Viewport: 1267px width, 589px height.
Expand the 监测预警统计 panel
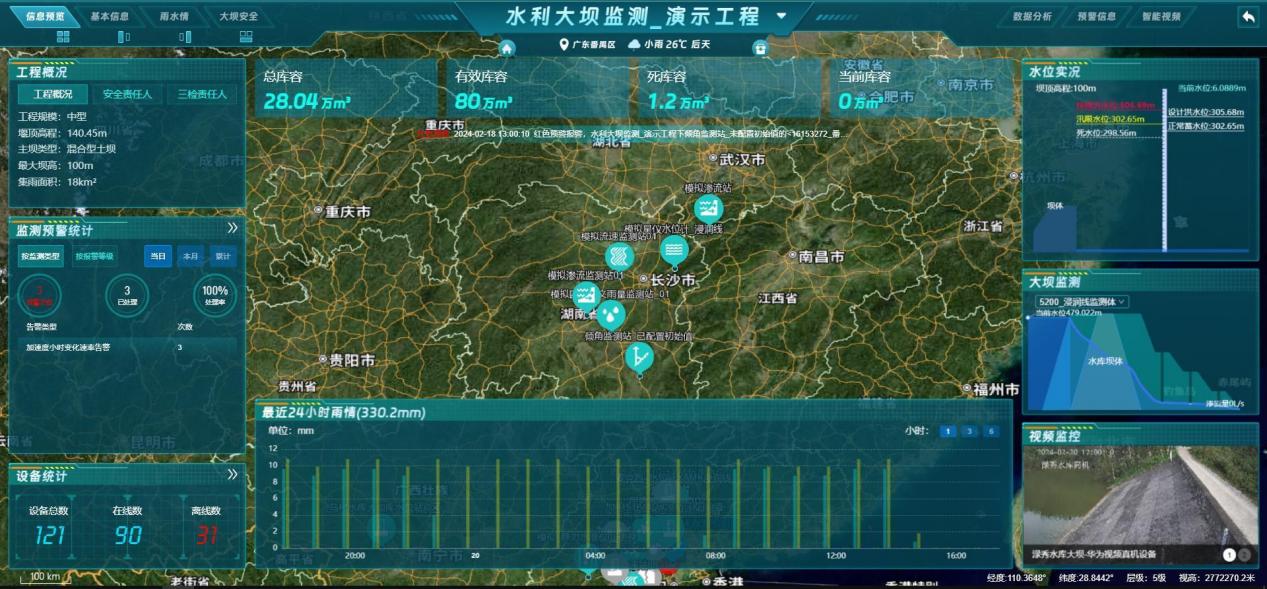(232, 228)
